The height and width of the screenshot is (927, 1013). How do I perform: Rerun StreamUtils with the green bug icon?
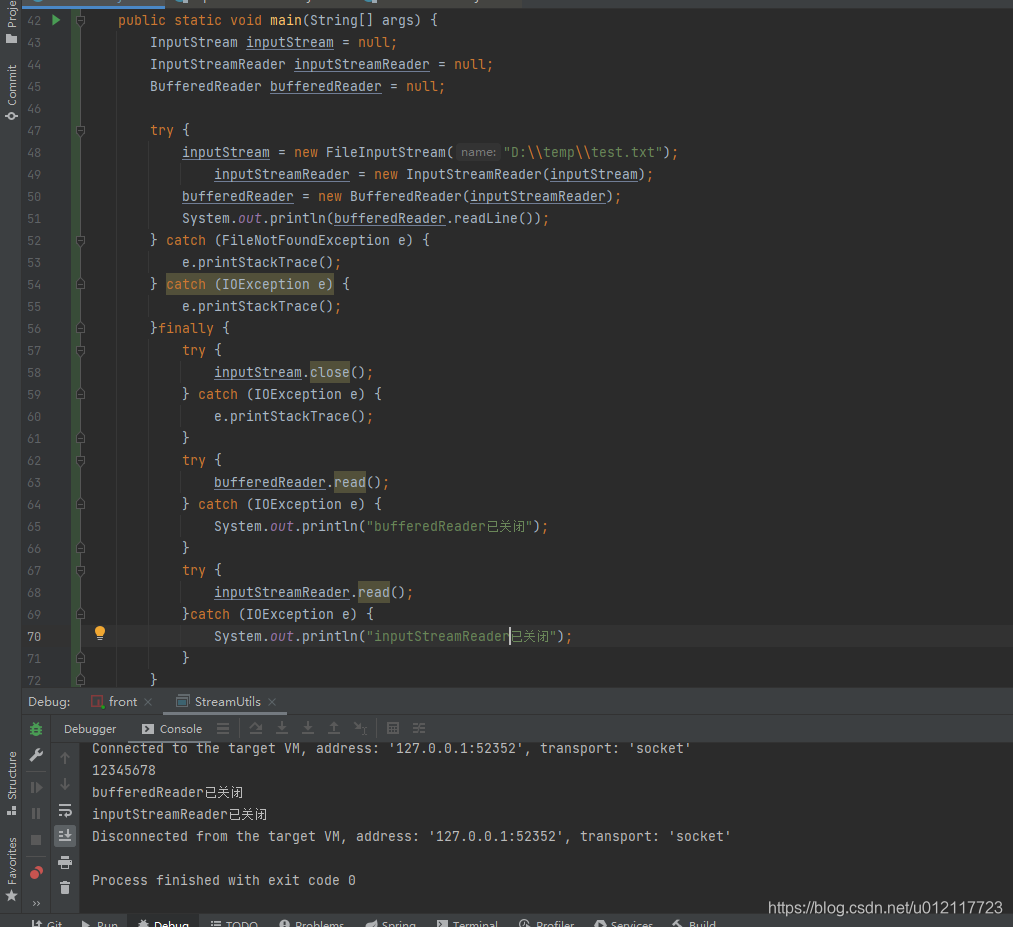pyautogui.click(x=36, y=729)
